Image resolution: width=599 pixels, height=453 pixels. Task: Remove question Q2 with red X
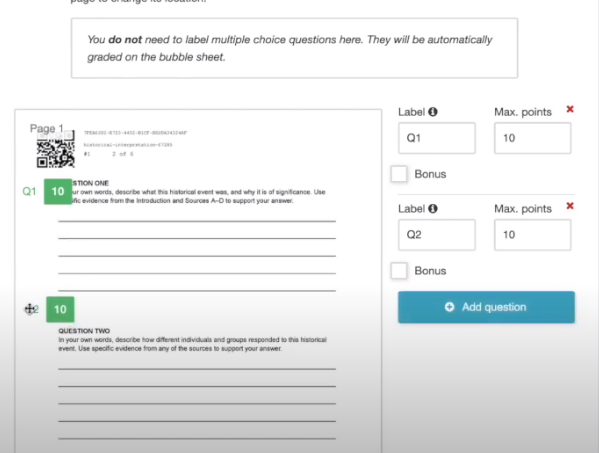[570, 206]
